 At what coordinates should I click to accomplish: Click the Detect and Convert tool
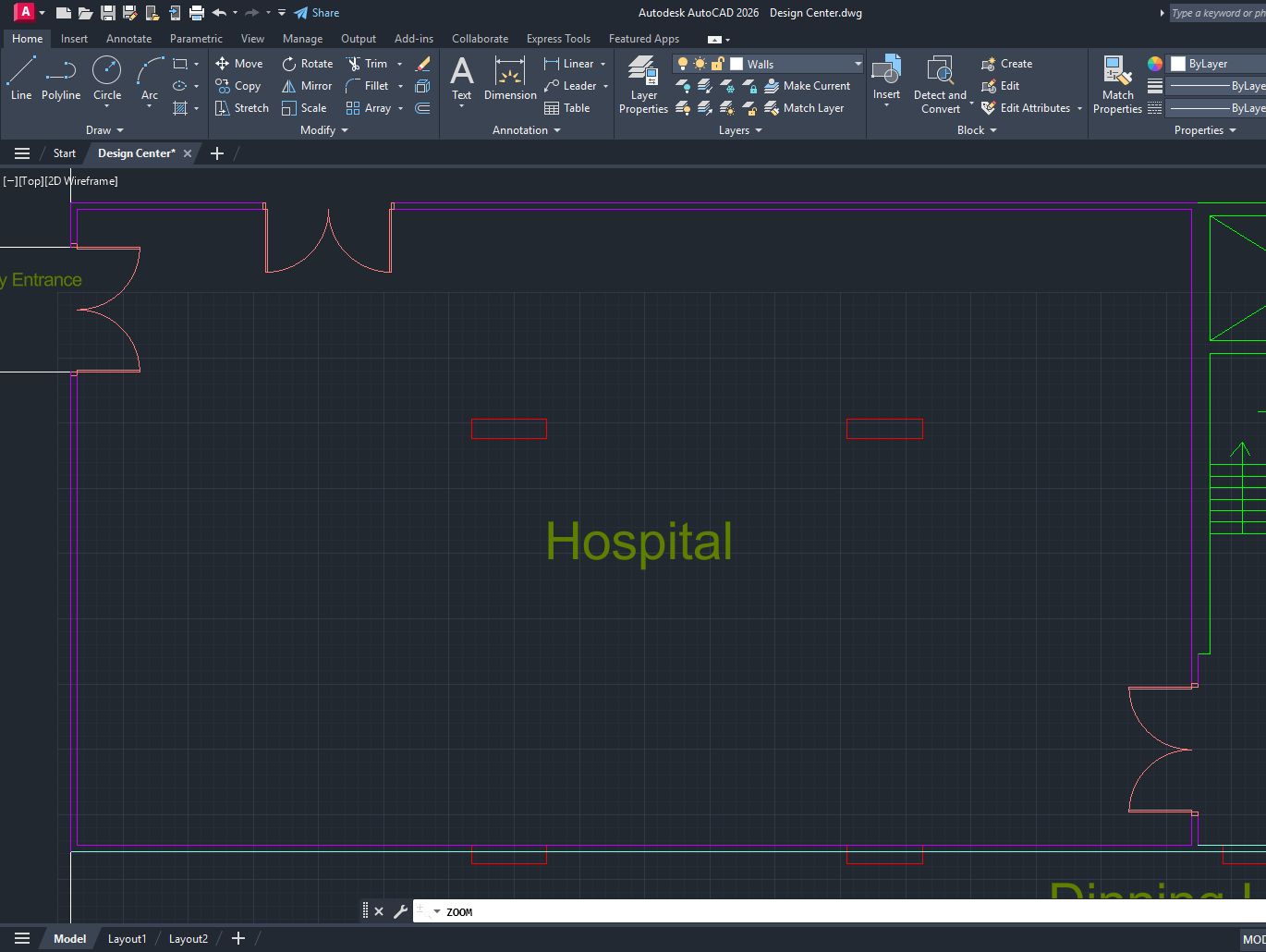click(940, 84)
